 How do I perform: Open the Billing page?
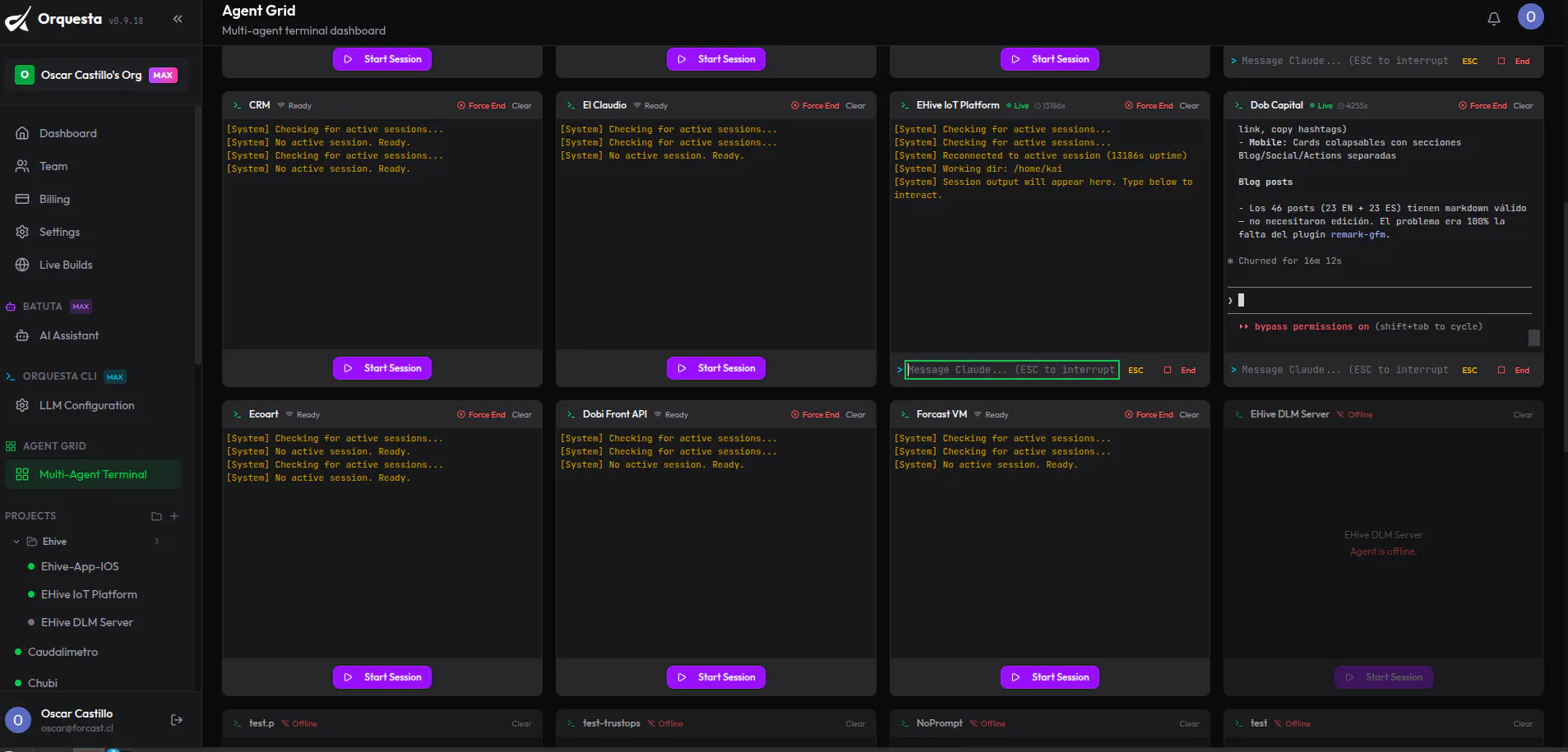pyautogui.click(x=54, y=199)
